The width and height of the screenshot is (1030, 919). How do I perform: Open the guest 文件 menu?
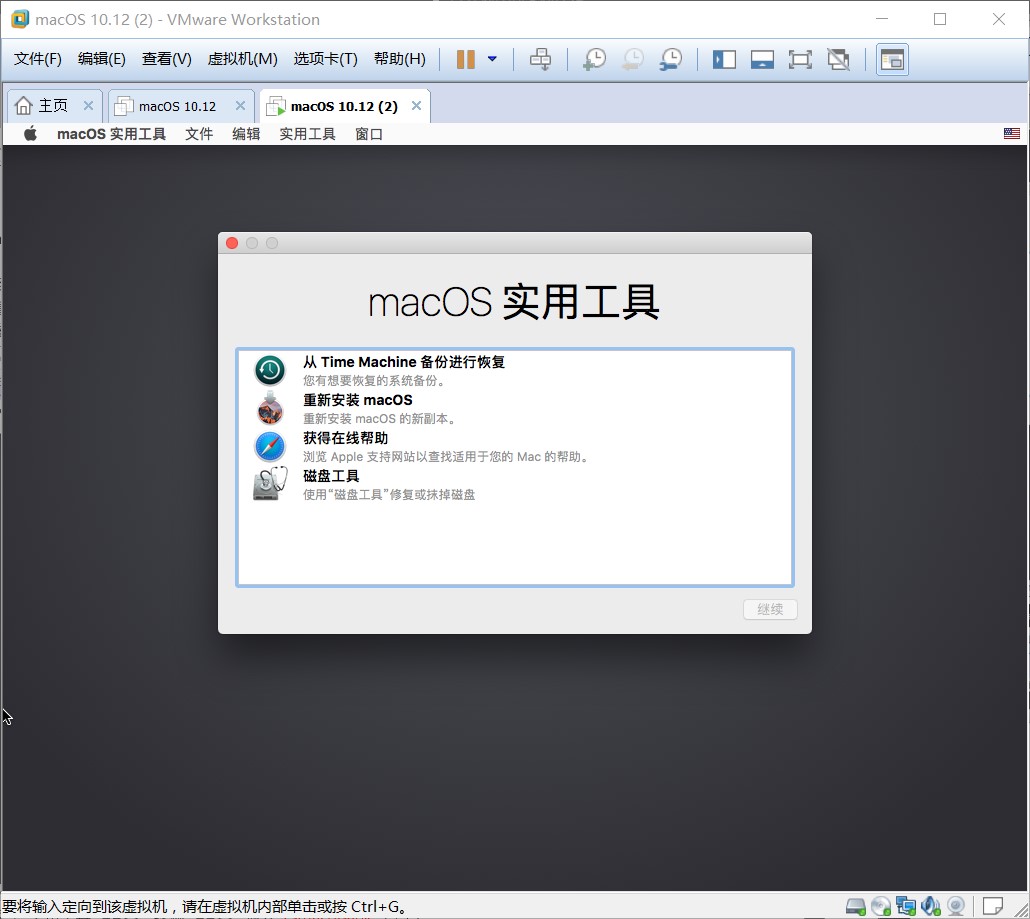point(199,134)
